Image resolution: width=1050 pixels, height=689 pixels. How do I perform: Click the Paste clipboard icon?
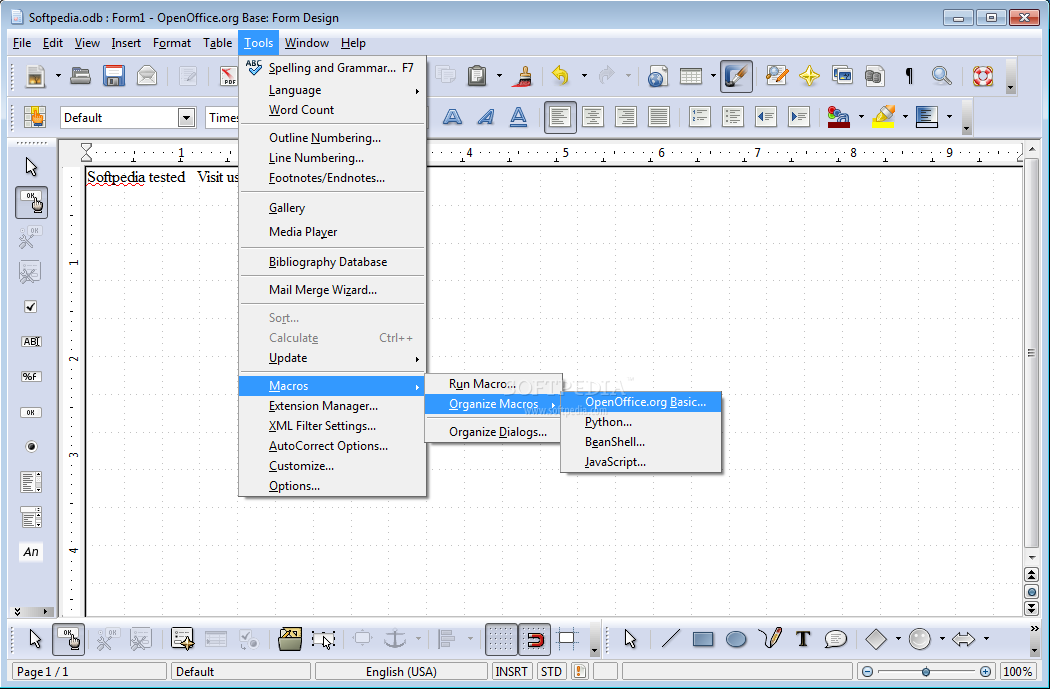[x=477, y=76]
